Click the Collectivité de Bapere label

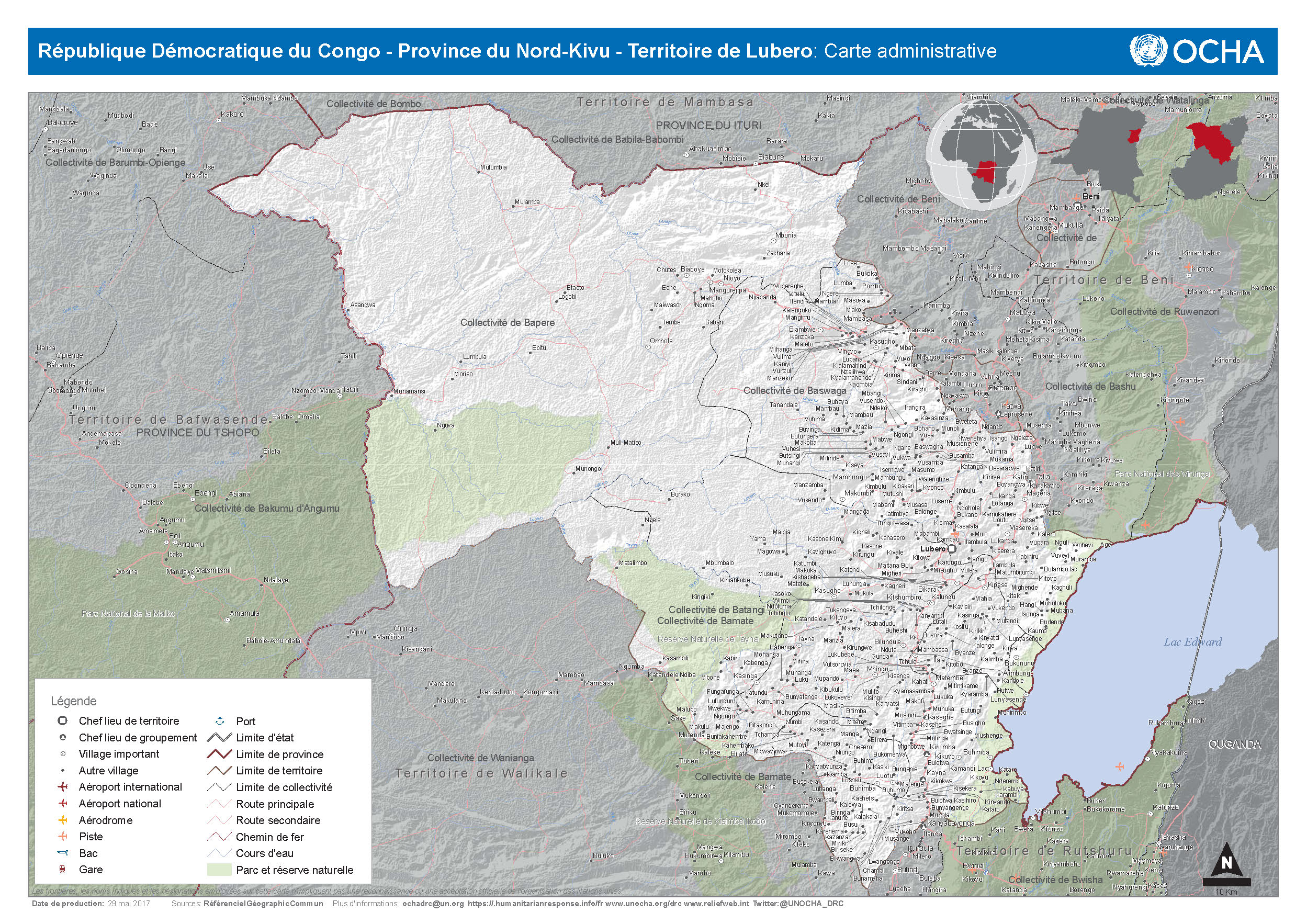[507, 323]
